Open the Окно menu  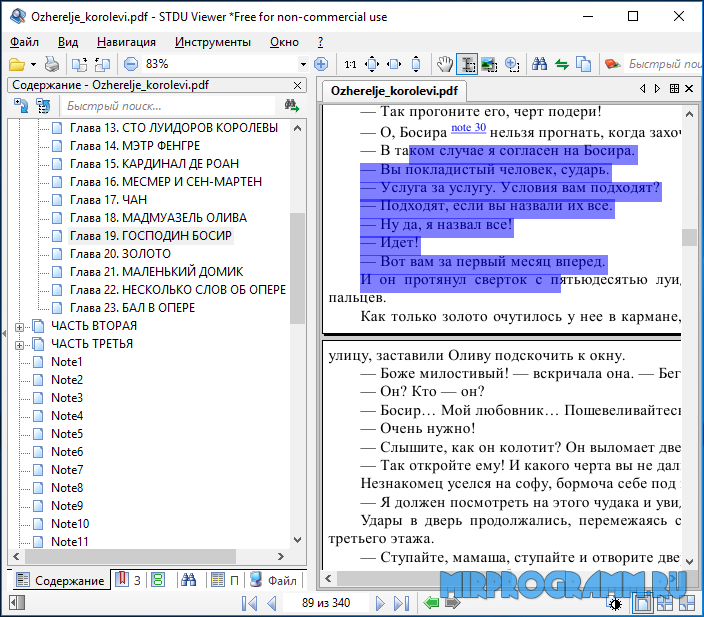coord(284,42)
